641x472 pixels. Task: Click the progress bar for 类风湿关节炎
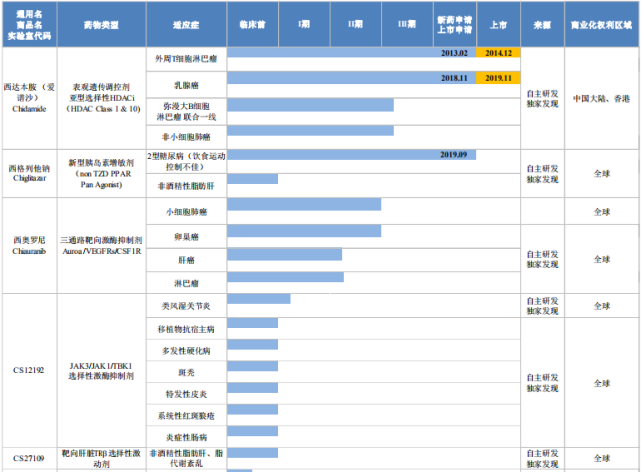(259, 299)
